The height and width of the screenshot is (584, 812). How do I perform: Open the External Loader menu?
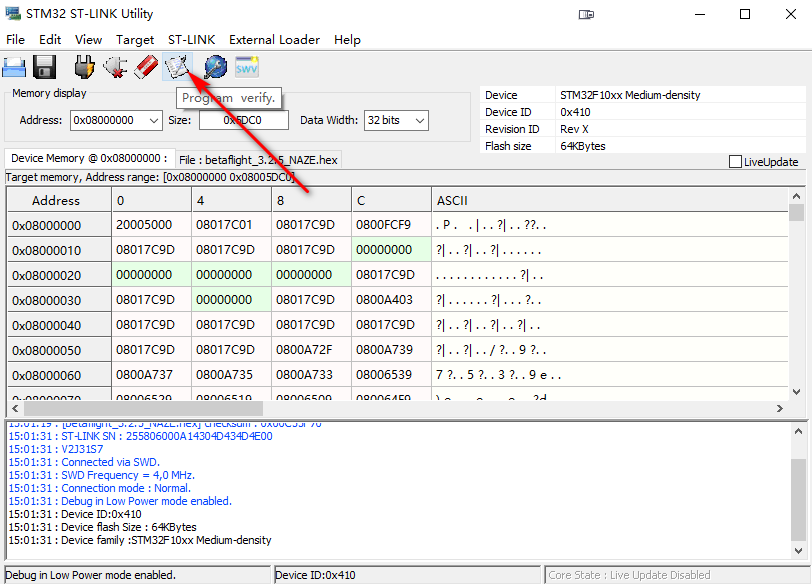(x=274, y=40)
